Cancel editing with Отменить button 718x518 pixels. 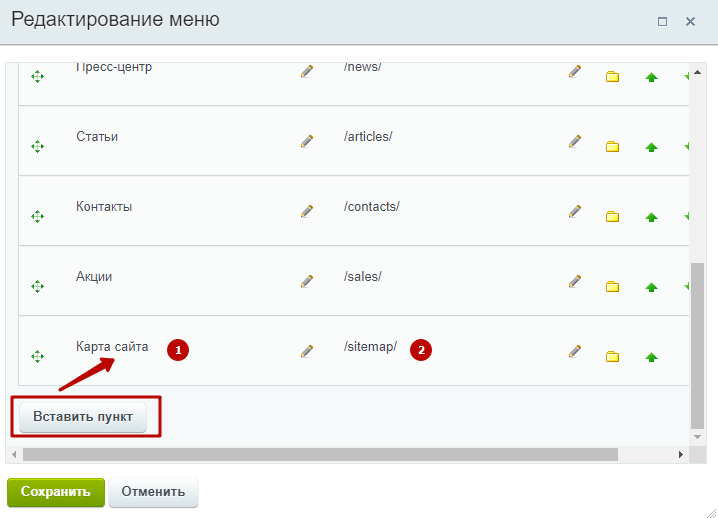153,492
